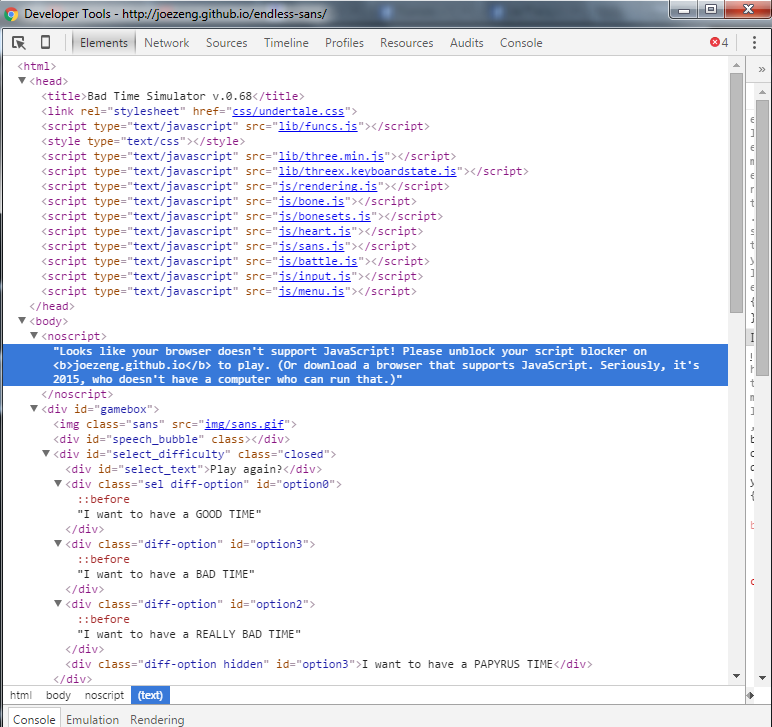Click the Elements panel vertical scrollbar

(x=736, y=200)
